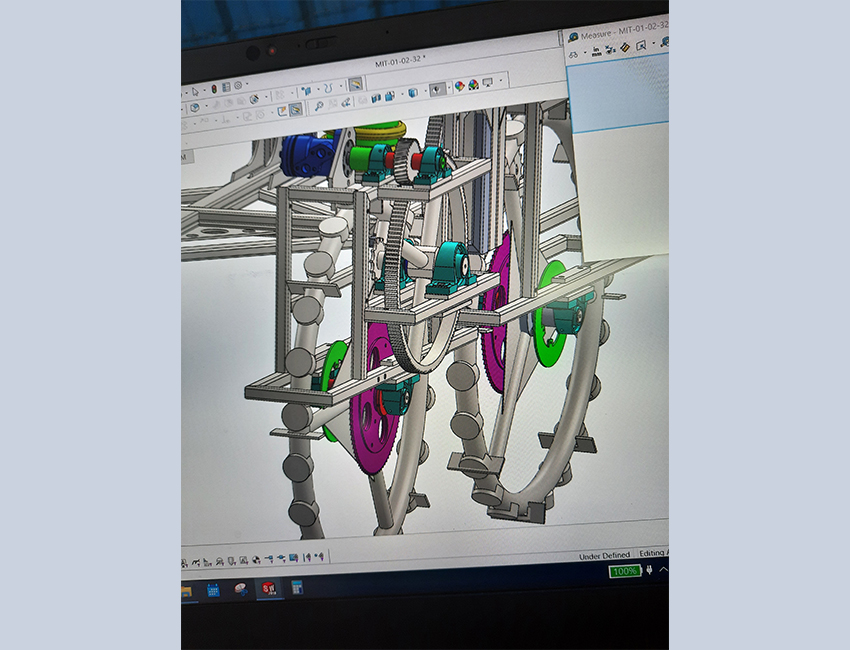The width and height of the screenshot is (850, 650).
Task: Open the Edit Appearance color sphere
Action: pyautogui.click(x=459, y=86)
